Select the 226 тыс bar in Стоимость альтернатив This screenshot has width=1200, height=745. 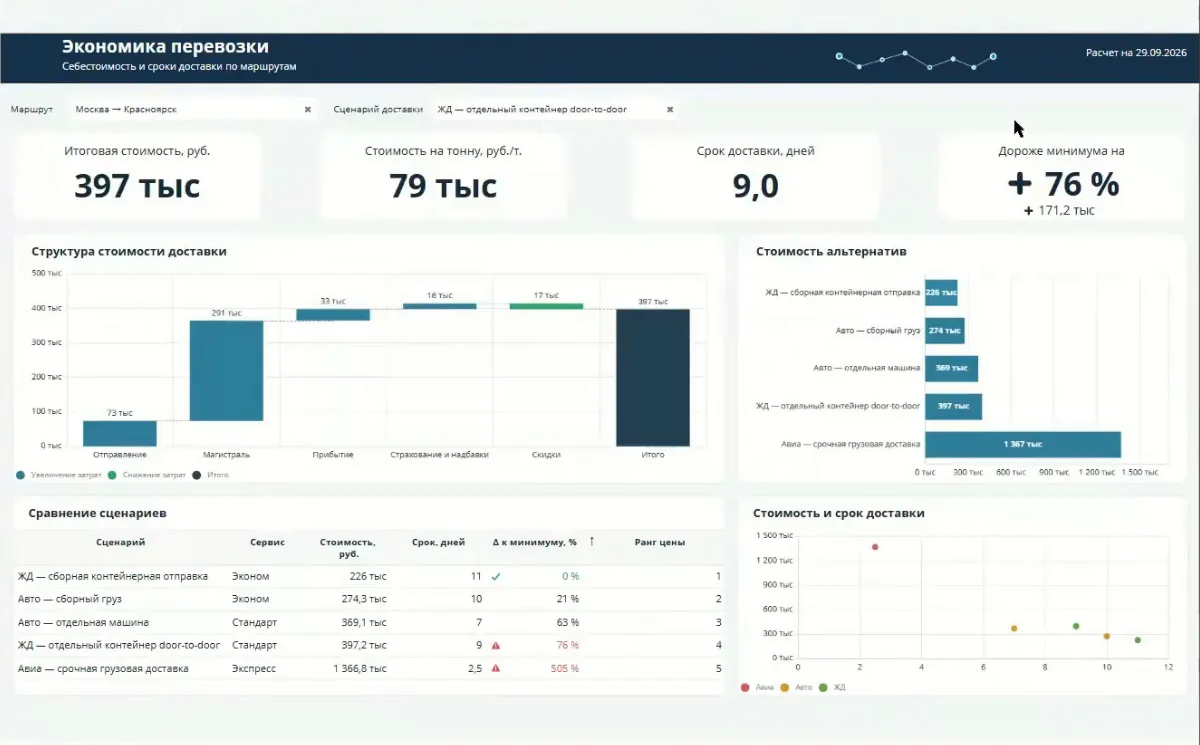[x=941, y=293]
